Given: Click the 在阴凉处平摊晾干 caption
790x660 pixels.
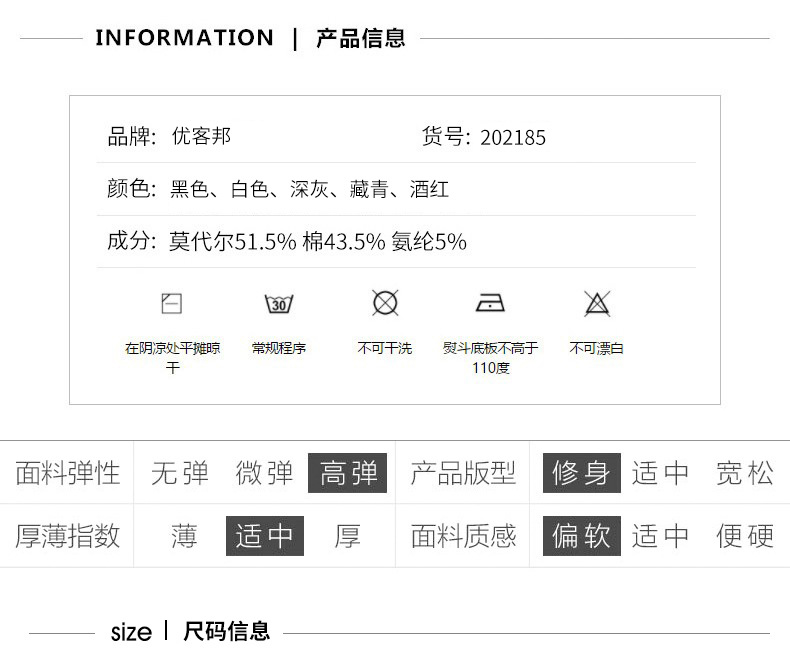Looking at the screenshot, I should click(x=172, y=358).
